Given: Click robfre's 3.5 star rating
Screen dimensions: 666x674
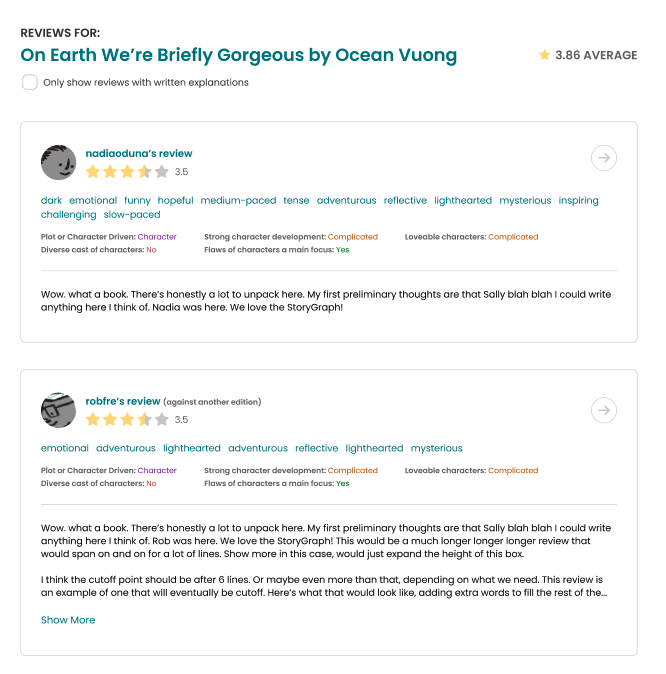Looking at the screenshot, I should click(x=127, y=420).
